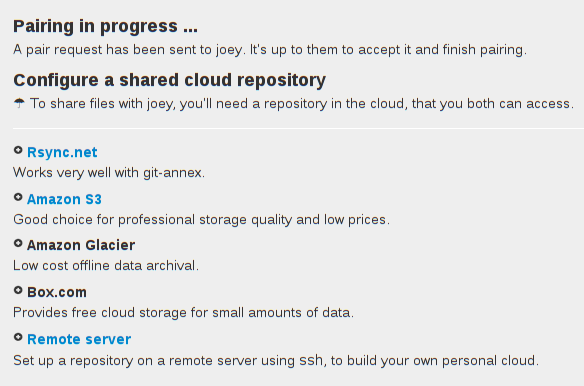The width and height of the screenshot is (584, 386).
Task: Open the Amazon S3 link
Action: click(x=64, y=199)
